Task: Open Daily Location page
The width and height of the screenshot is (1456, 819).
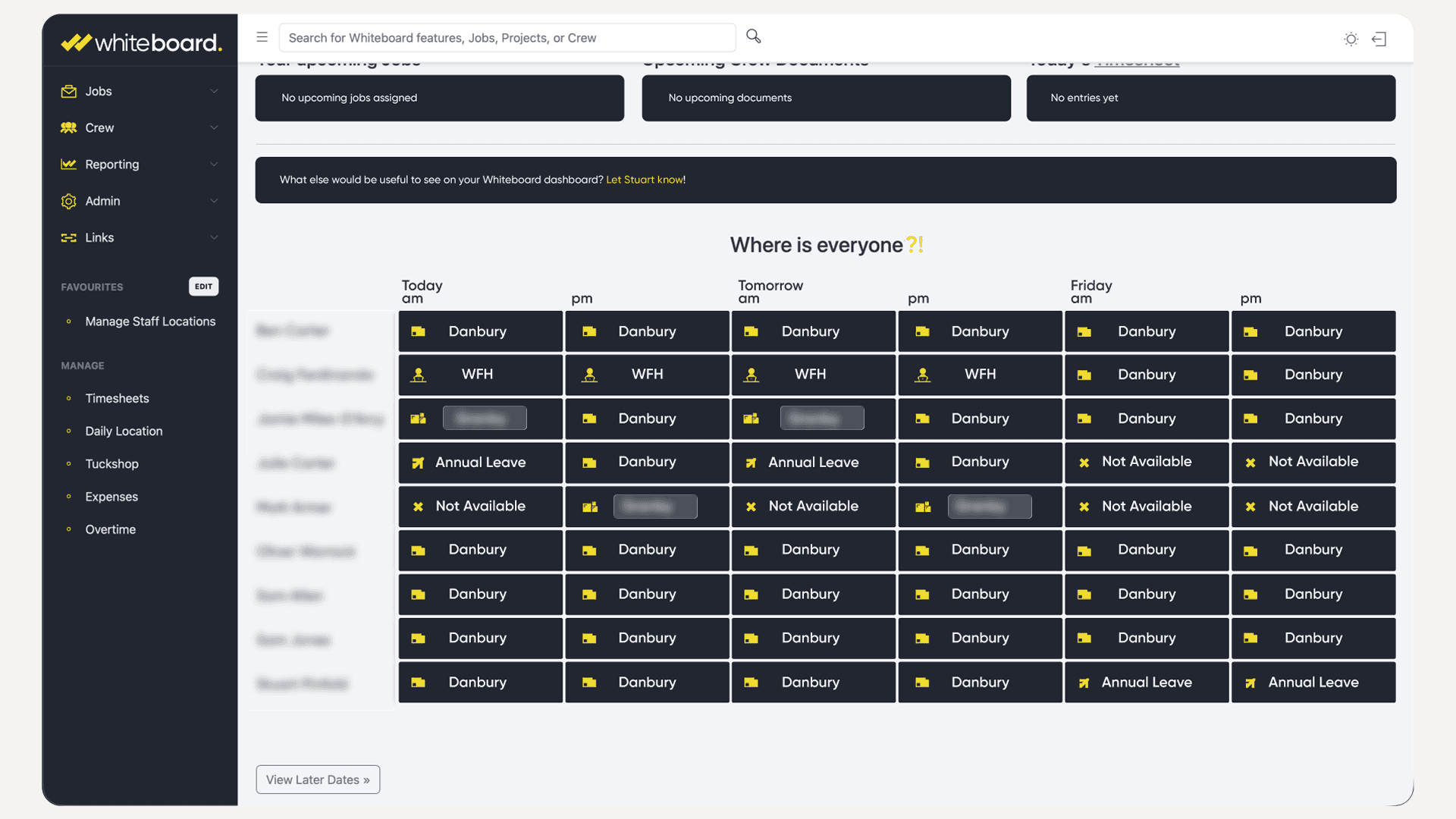Action: (124, 431)
